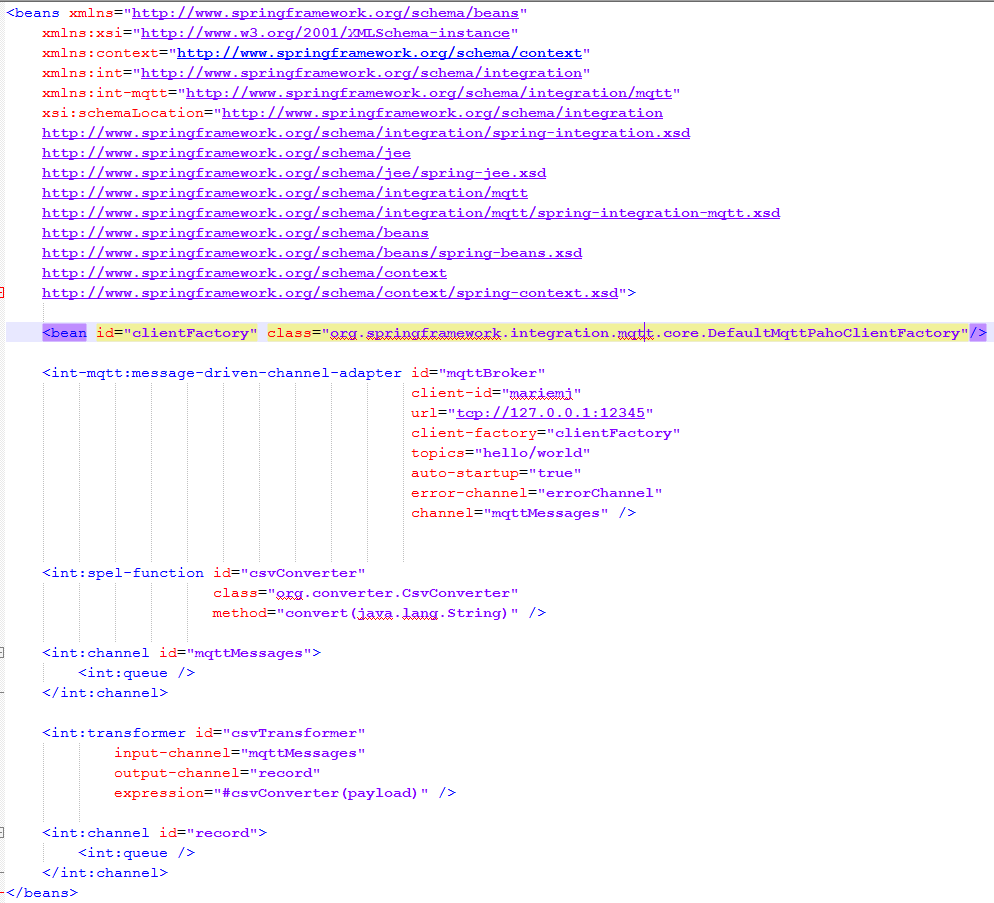
Task: Click the <int:transformer tag
Action: tap(114, 732)
